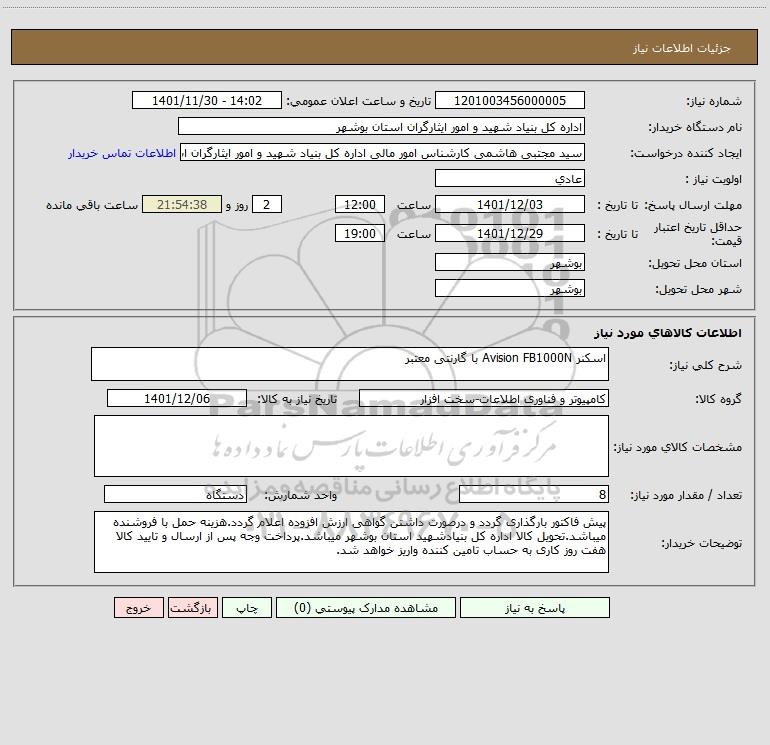Click the priority field showing عادی

(510, 178)
